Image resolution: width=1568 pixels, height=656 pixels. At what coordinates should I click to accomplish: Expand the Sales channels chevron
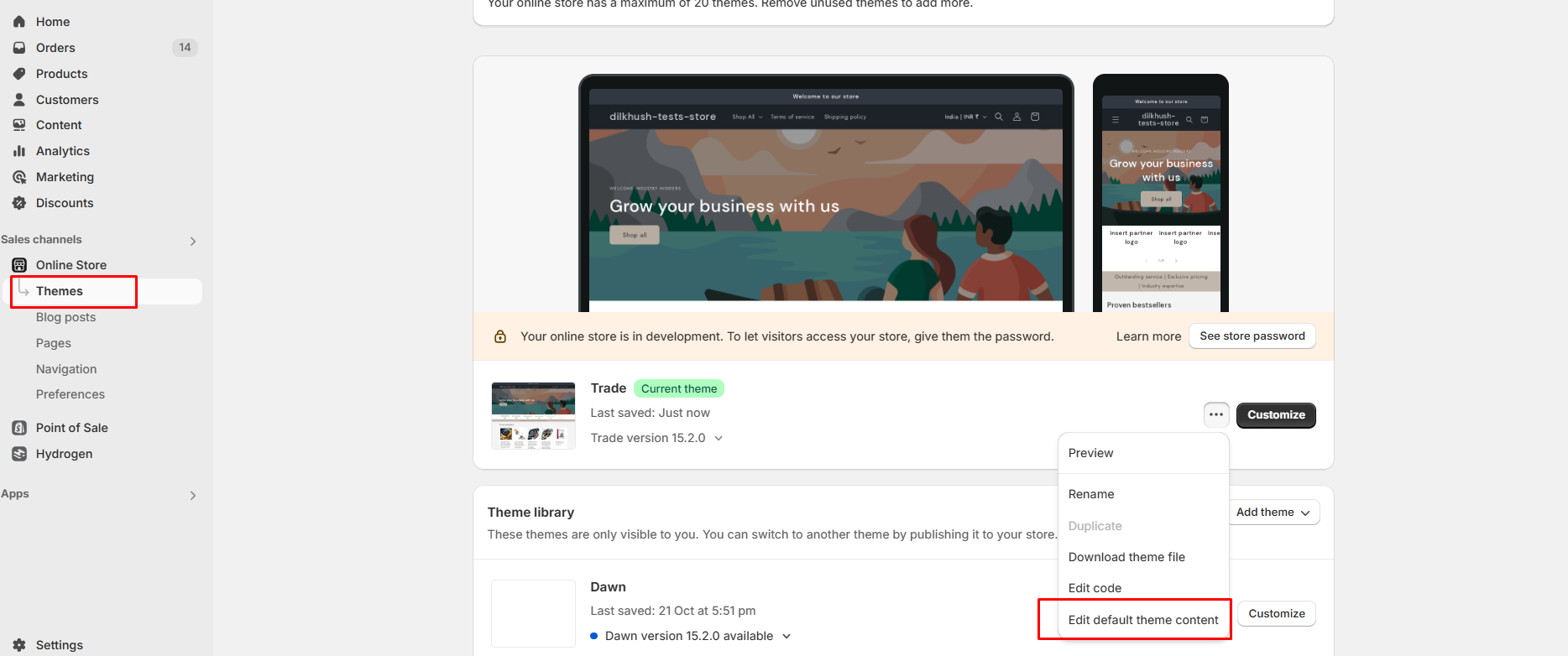(x=193, y=241)
